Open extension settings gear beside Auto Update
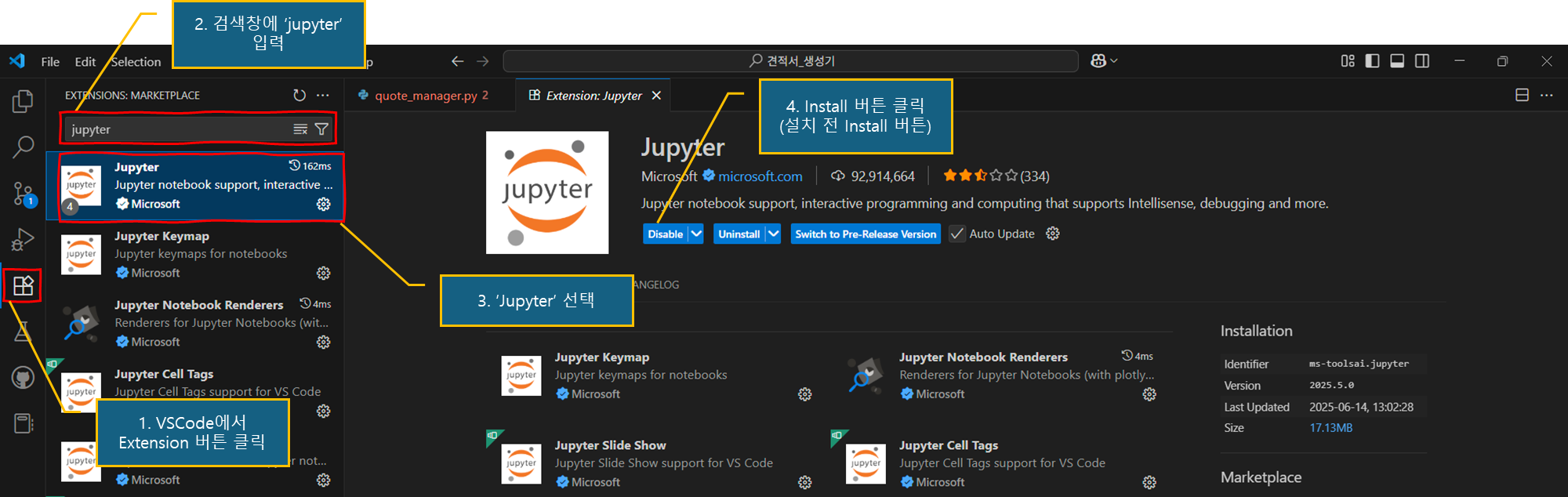The width and height of the screenshot is (1568, 497). click(1053, 234)
